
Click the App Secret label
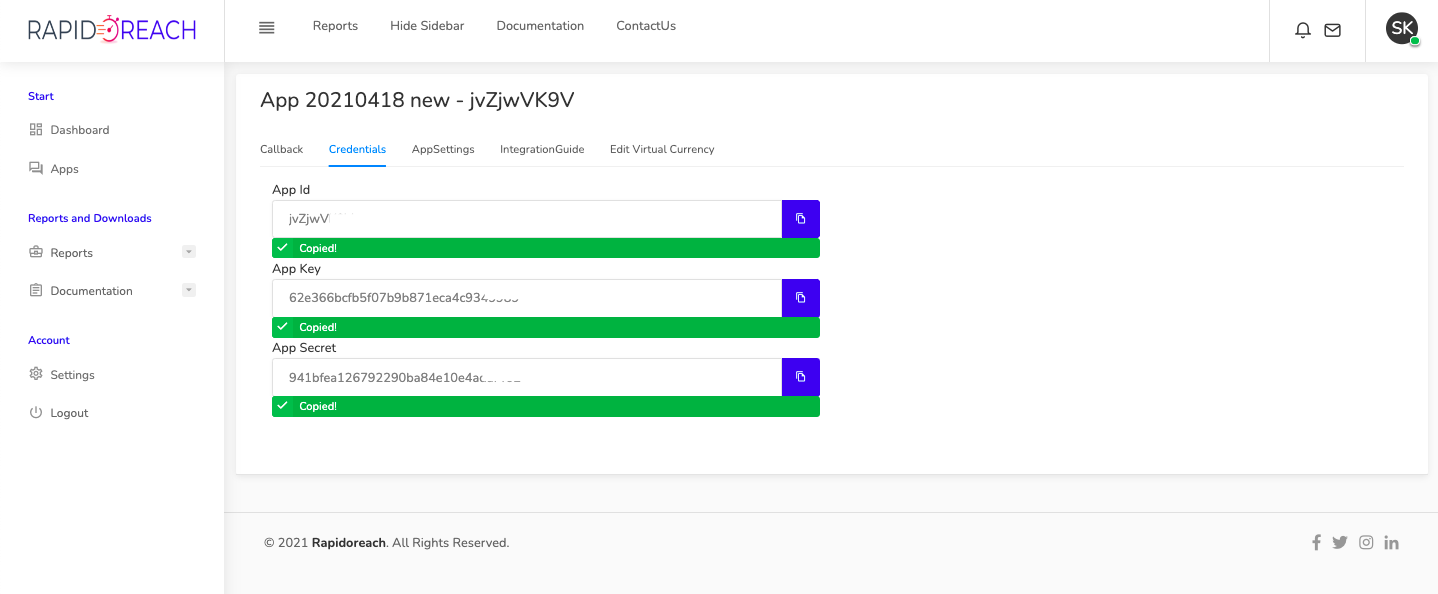[304, 348]
